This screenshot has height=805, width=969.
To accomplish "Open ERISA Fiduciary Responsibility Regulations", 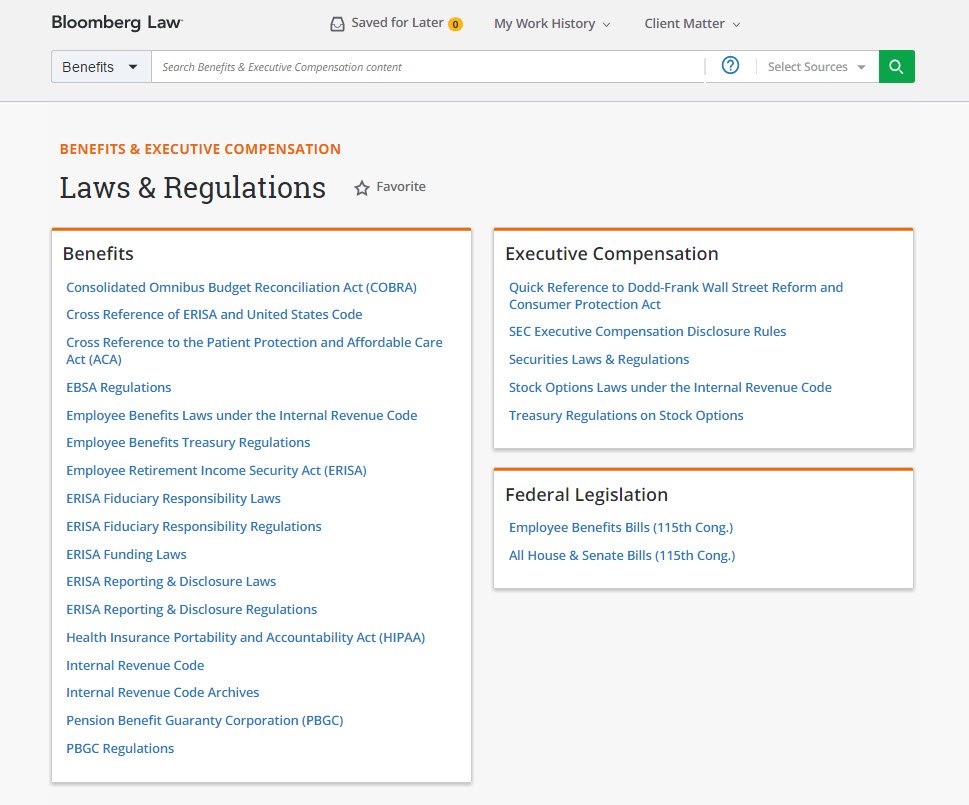I will point(193,526).
